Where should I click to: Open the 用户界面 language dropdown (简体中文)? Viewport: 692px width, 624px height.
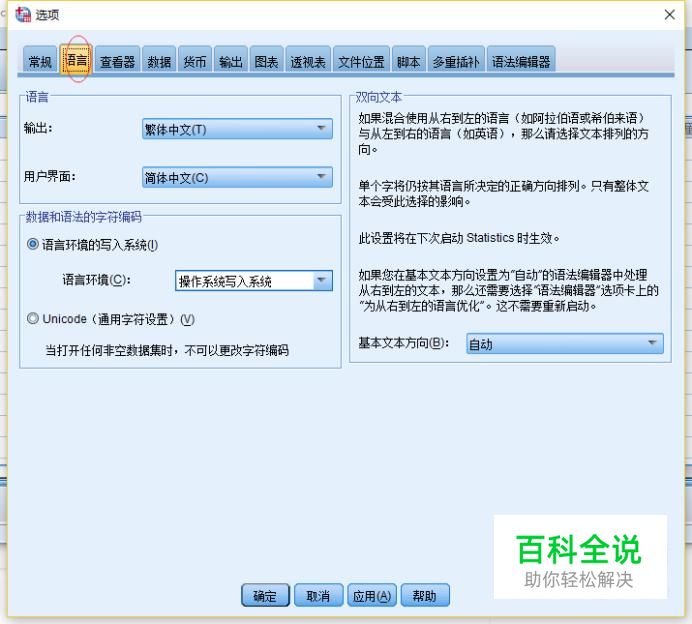(x=237, y=177)
